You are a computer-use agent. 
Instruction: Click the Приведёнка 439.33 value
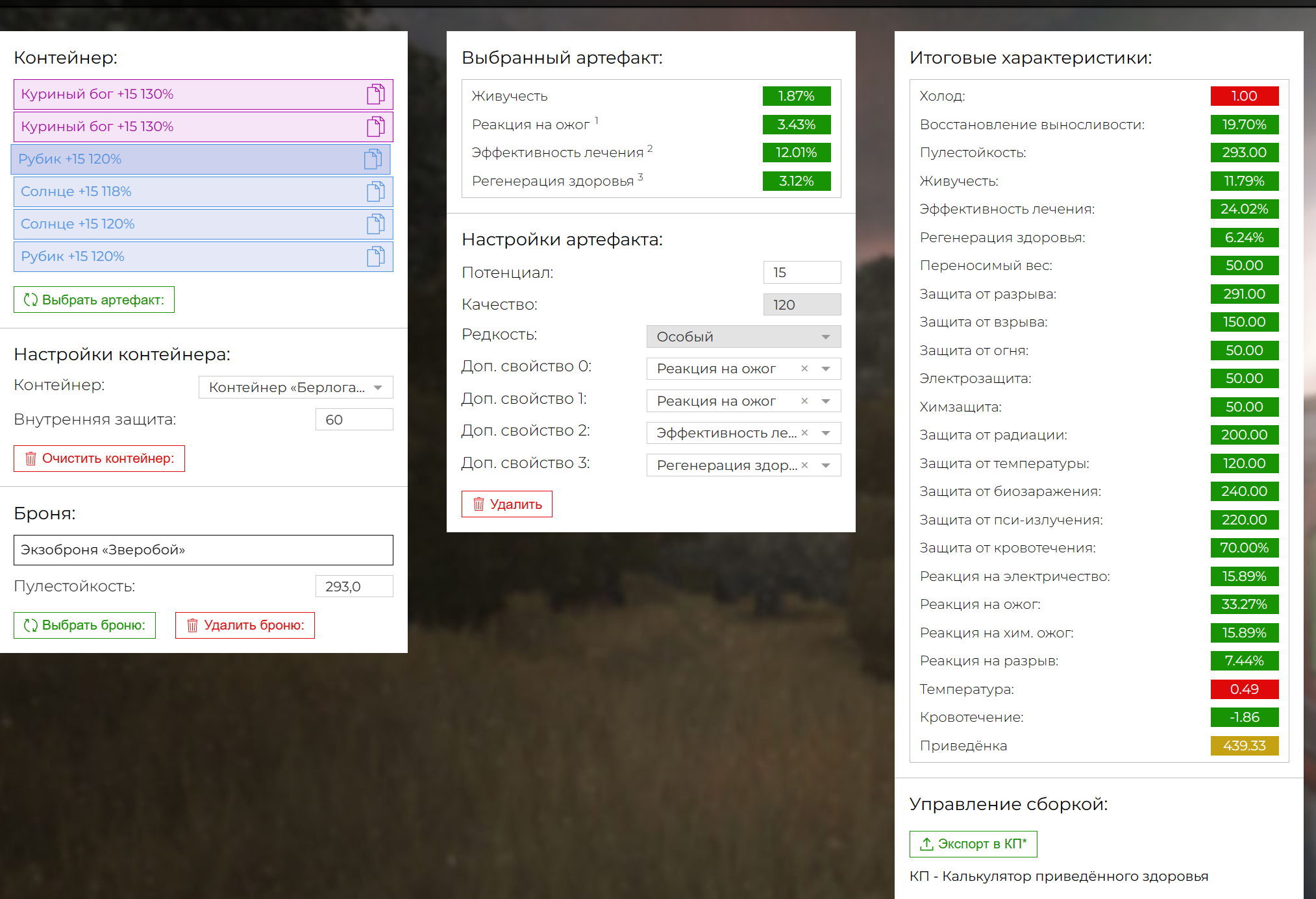(1245, 746)
